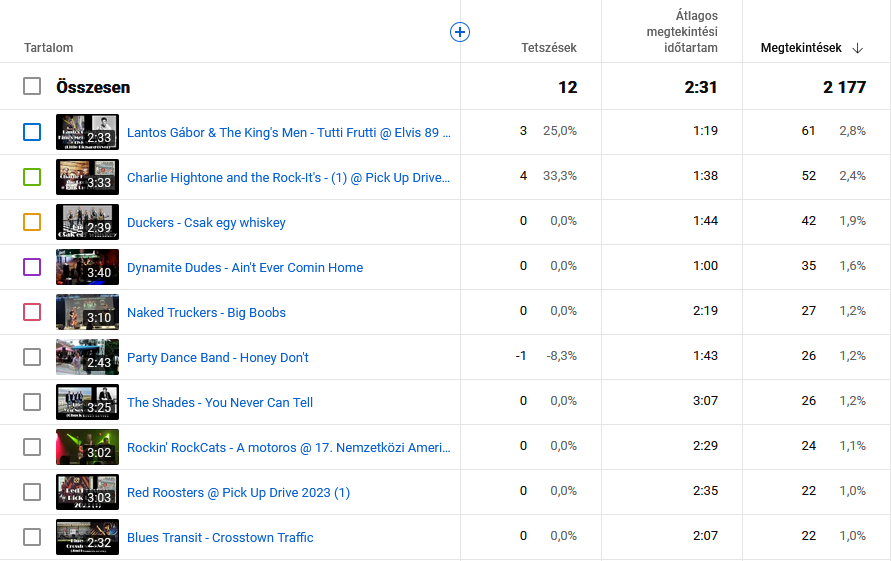Toggle the pink Naked Truckers row checkbox
The height and width of the screenshot is (561, 891).
[x=32, y=312]
